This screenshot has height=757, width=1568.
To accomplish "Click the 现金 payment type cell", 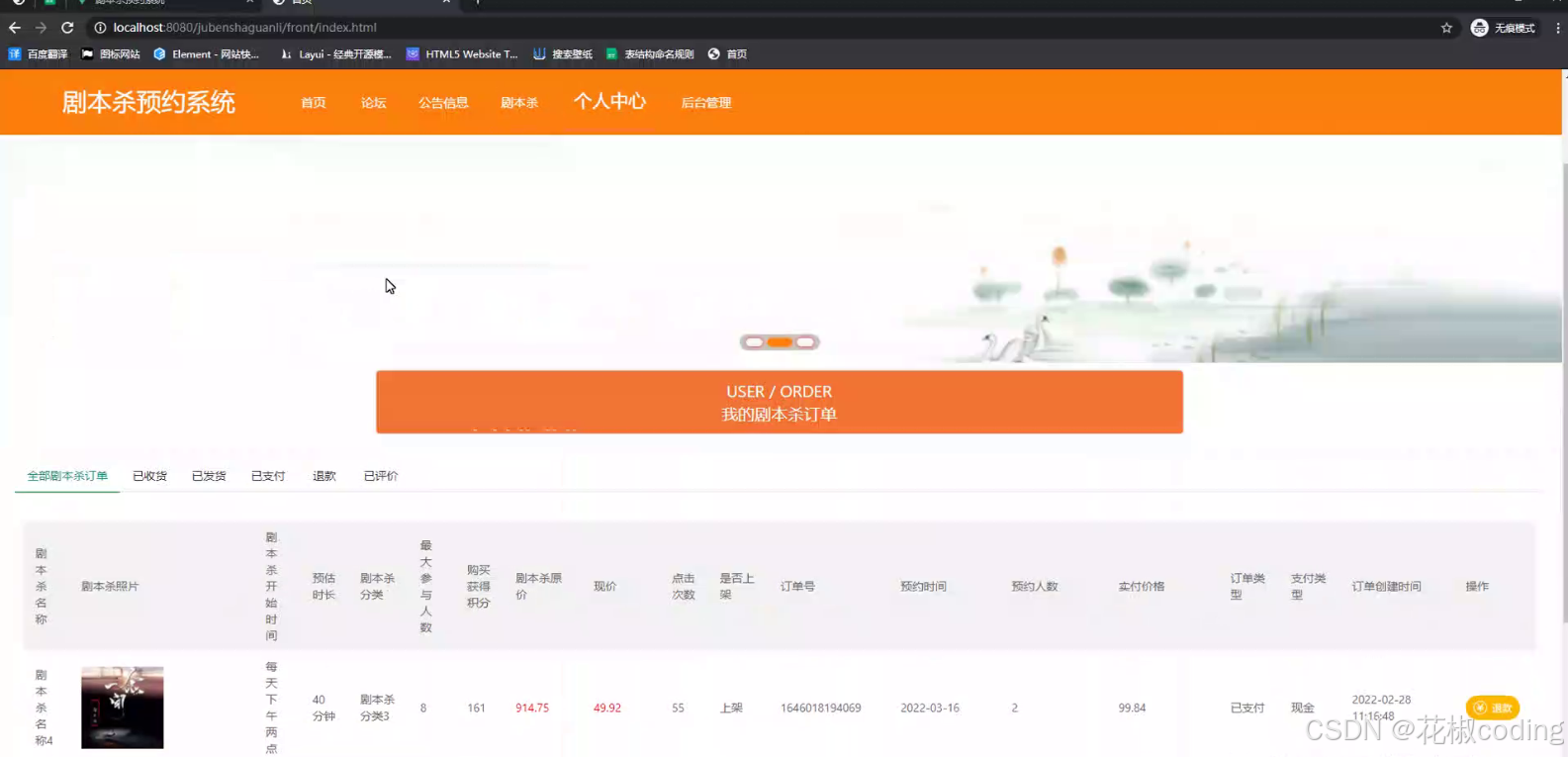I will point(1303,709).
